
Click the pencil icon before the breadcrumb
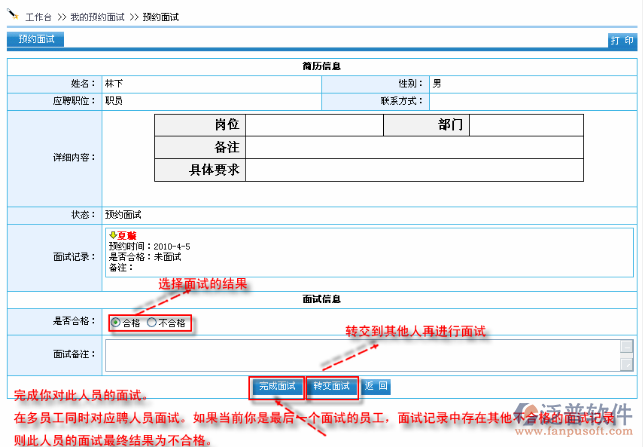point(13,14)
